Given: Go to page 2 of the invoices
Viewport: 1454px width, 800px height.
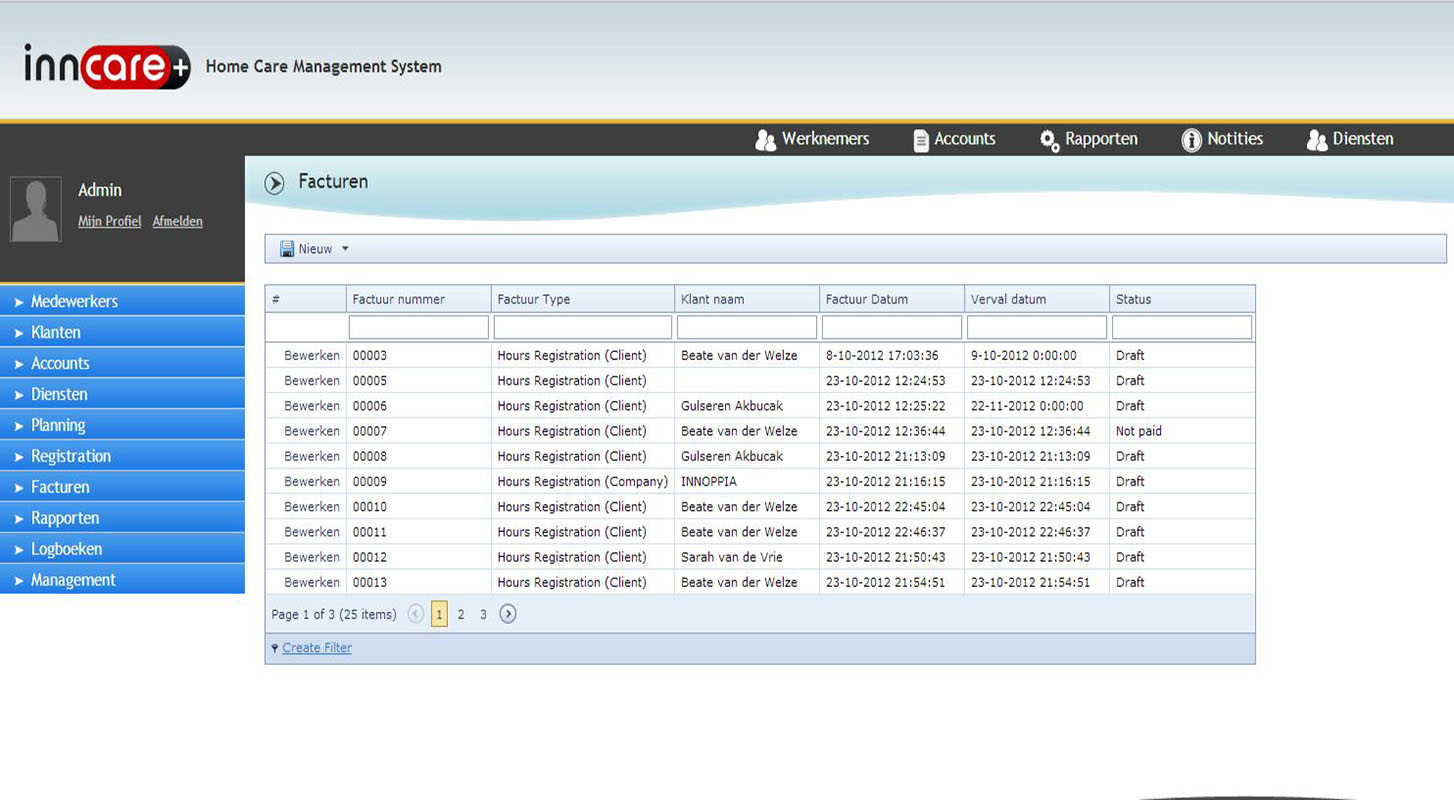Looking at the screenshot, I should click(x=461, y=614).
